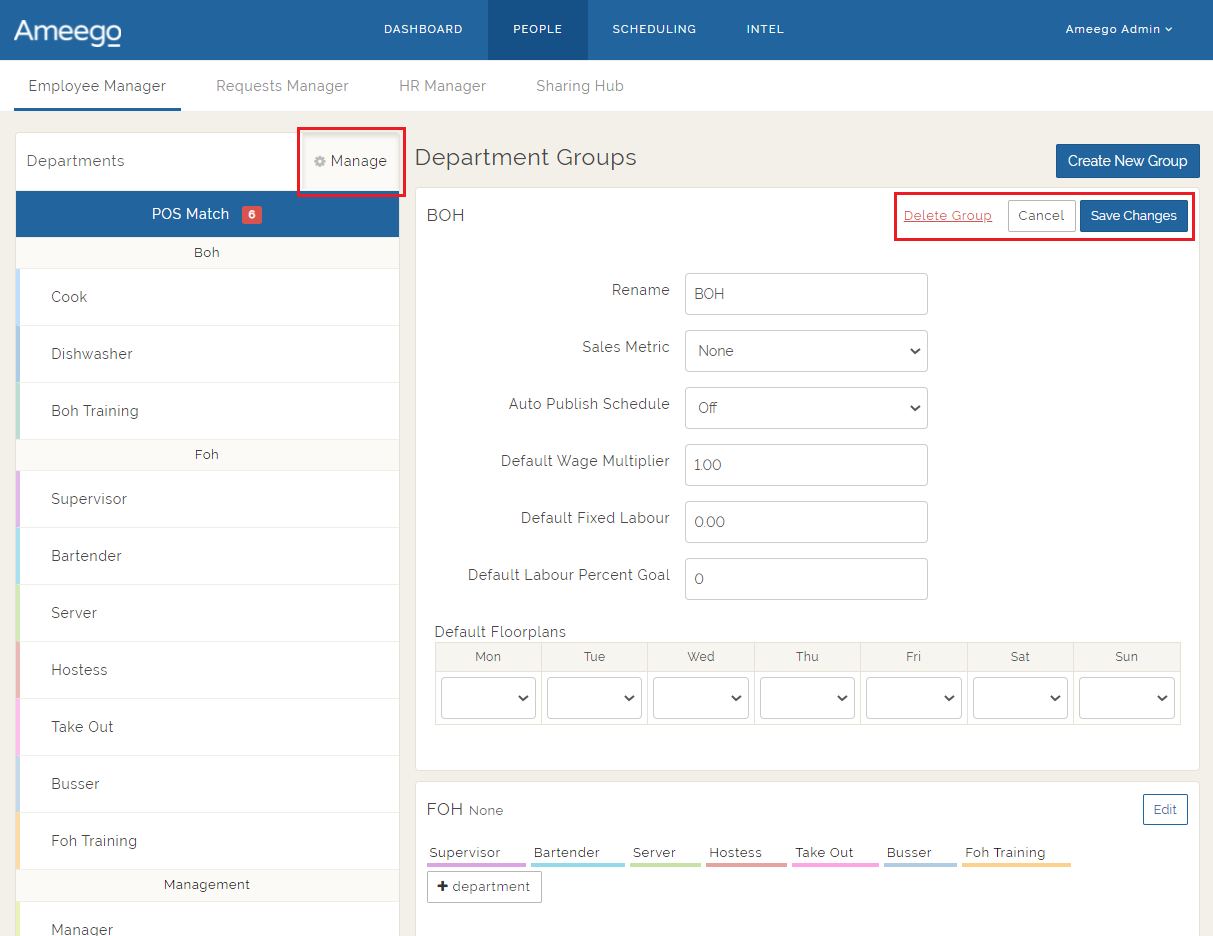Viewport: 1213px width, 936px height.
Task: Click the Ameego logo
Action: coord(67,31)
